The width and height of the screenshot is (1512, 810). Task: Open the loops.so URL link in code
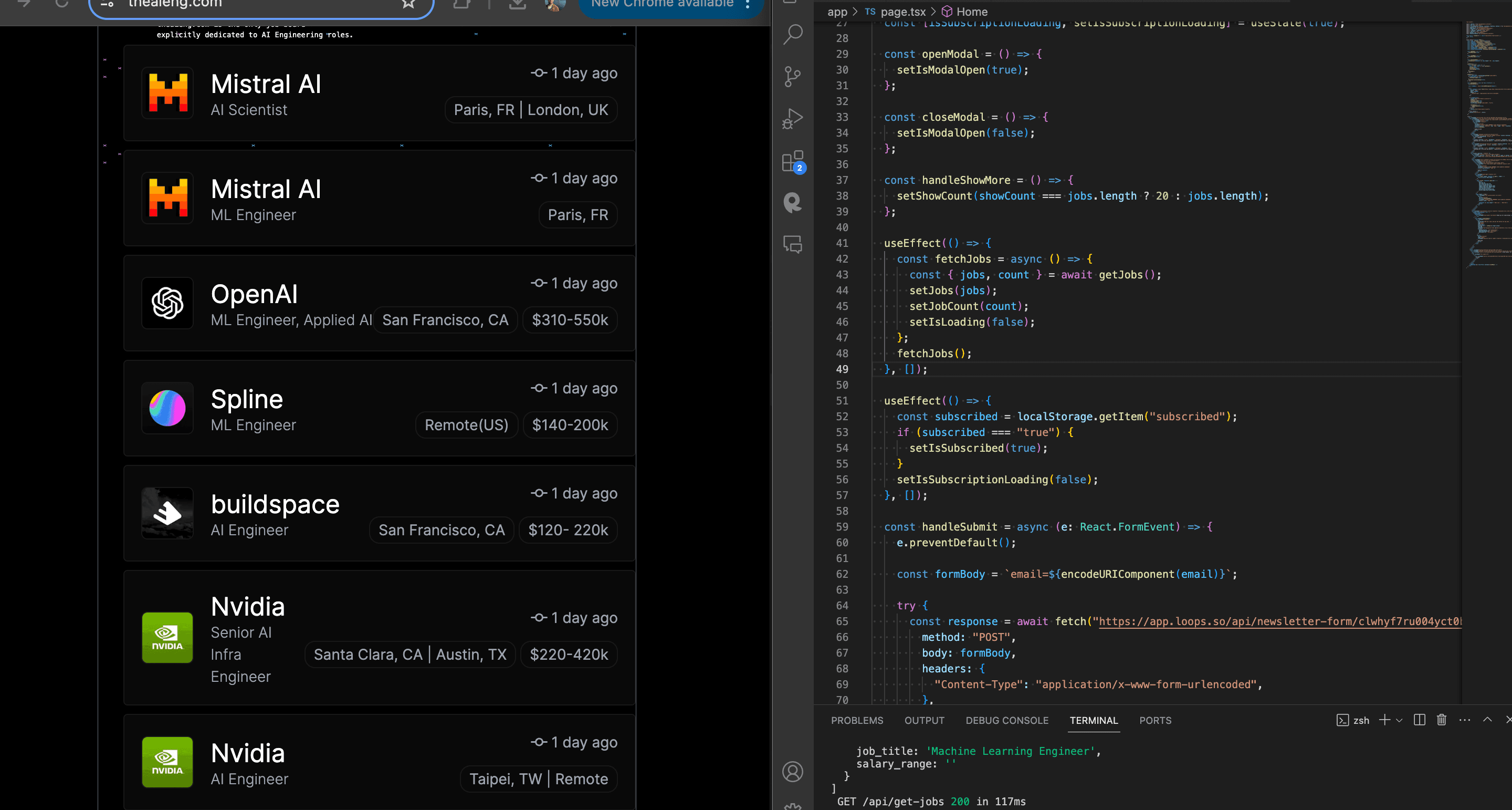[1279, 621]
